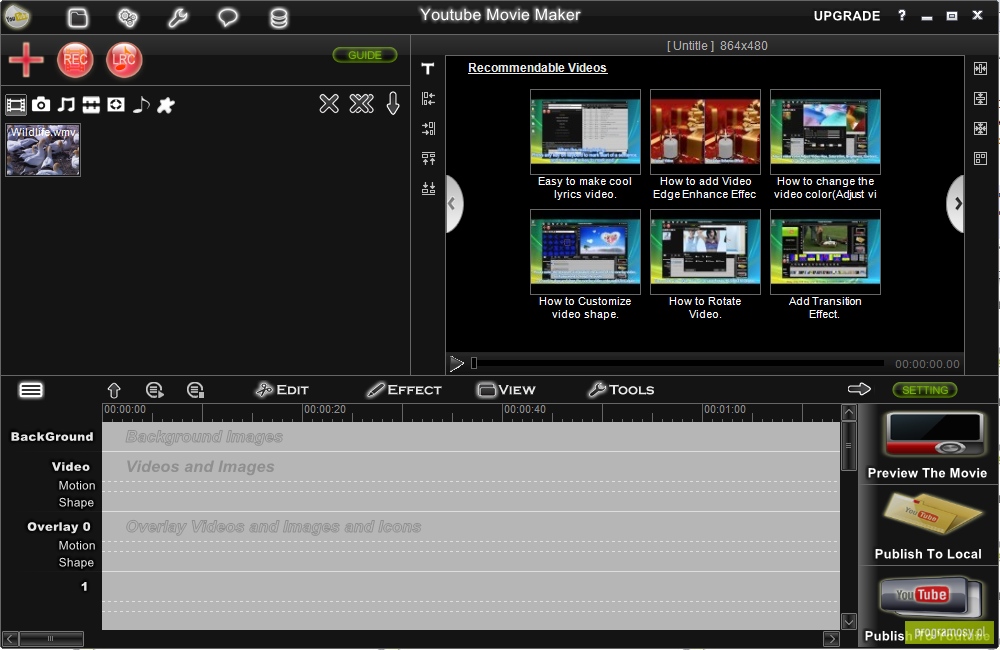Open the timeline list menu icon
This screenshot has width=1000, height=650.
[31, 390]
